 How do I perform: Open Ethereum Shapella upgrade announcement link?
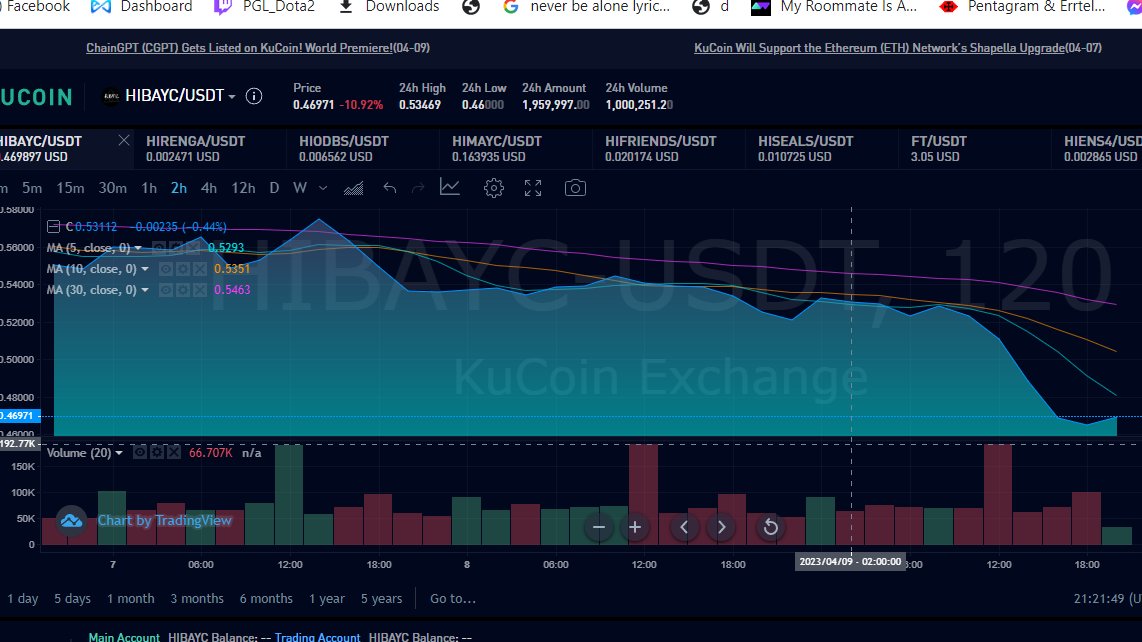coord(879,48)
